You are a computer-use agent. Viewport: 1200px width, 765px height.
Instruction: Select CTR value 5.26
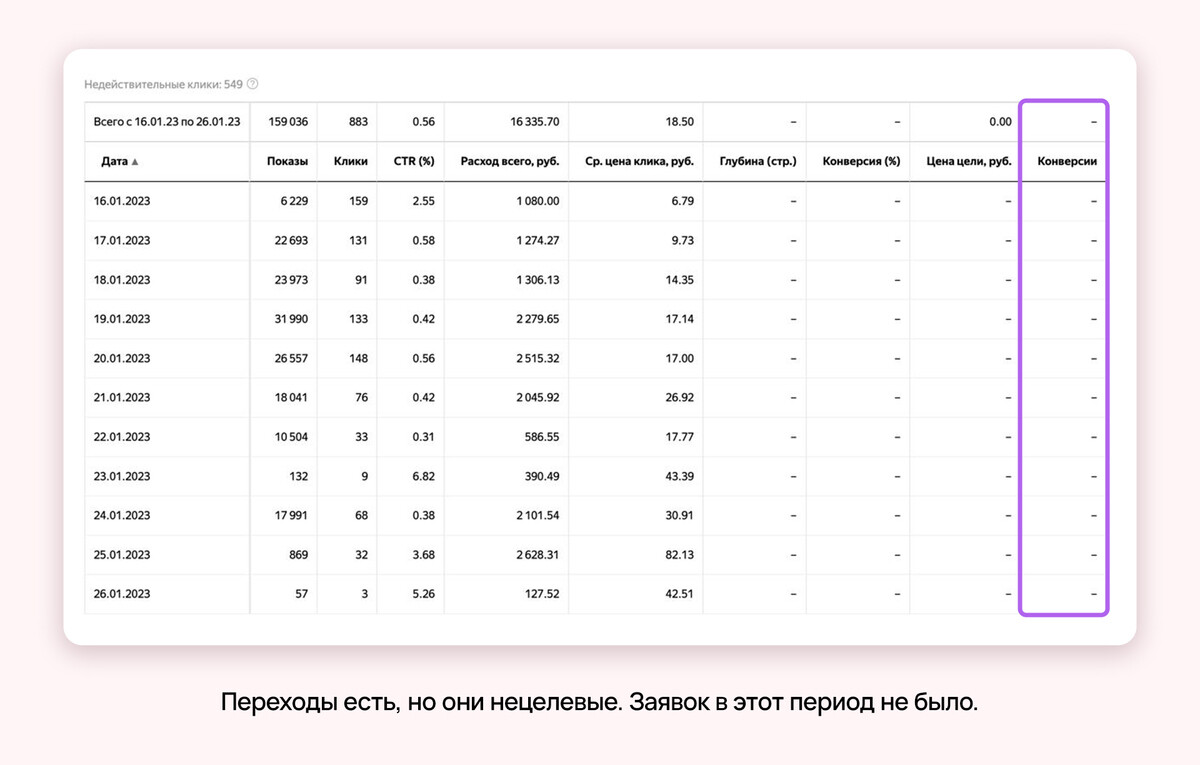pyautogui.click(x=424, y=594)
